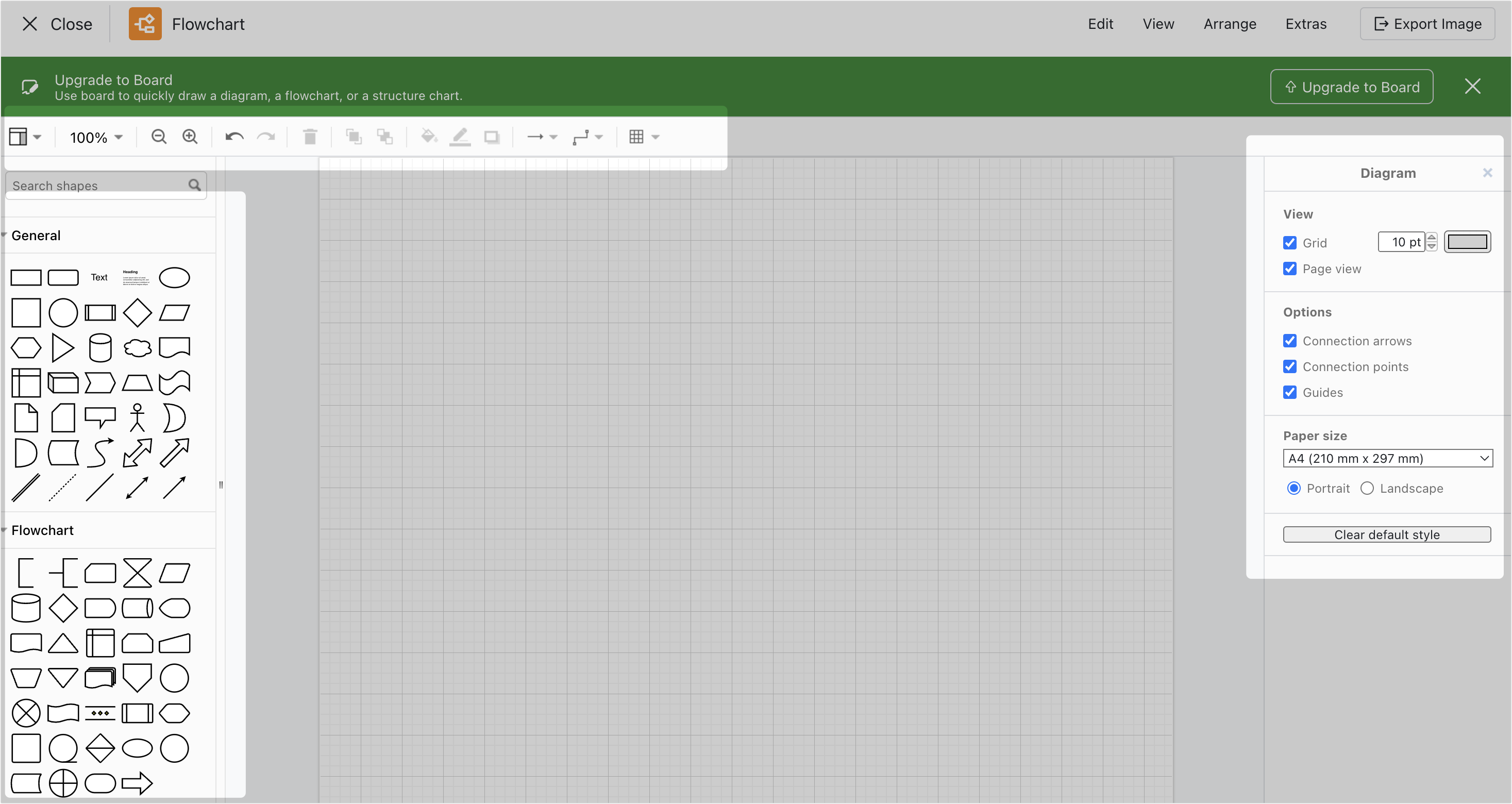Viewport: 1512px width, 804px height.
Task: Collapse the Flowchart shapes section
Action: pyautogui.click(x=41, y=530)
